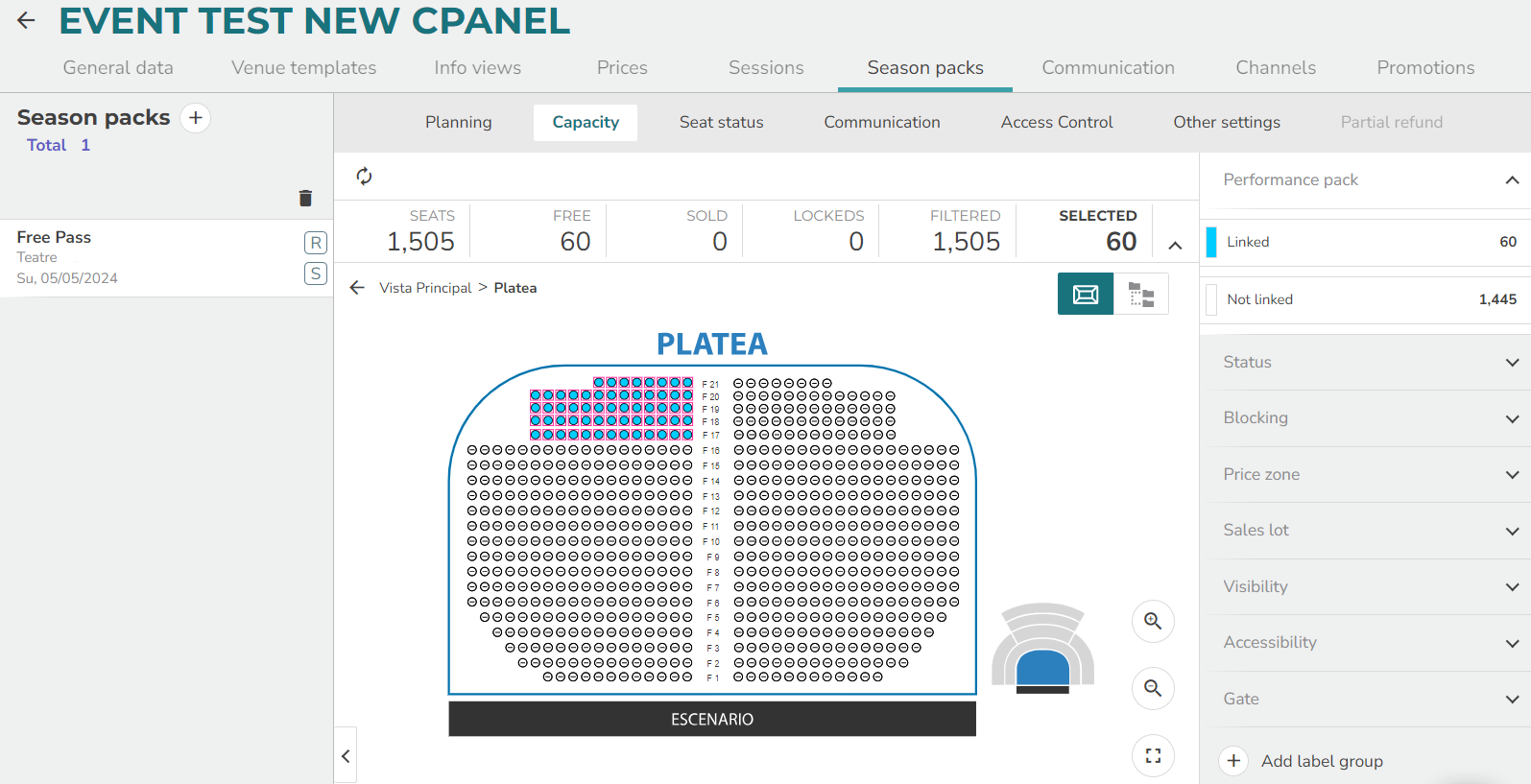
Task: Open the venue minimap thumbnail
Action: (x=1042, y=647)
